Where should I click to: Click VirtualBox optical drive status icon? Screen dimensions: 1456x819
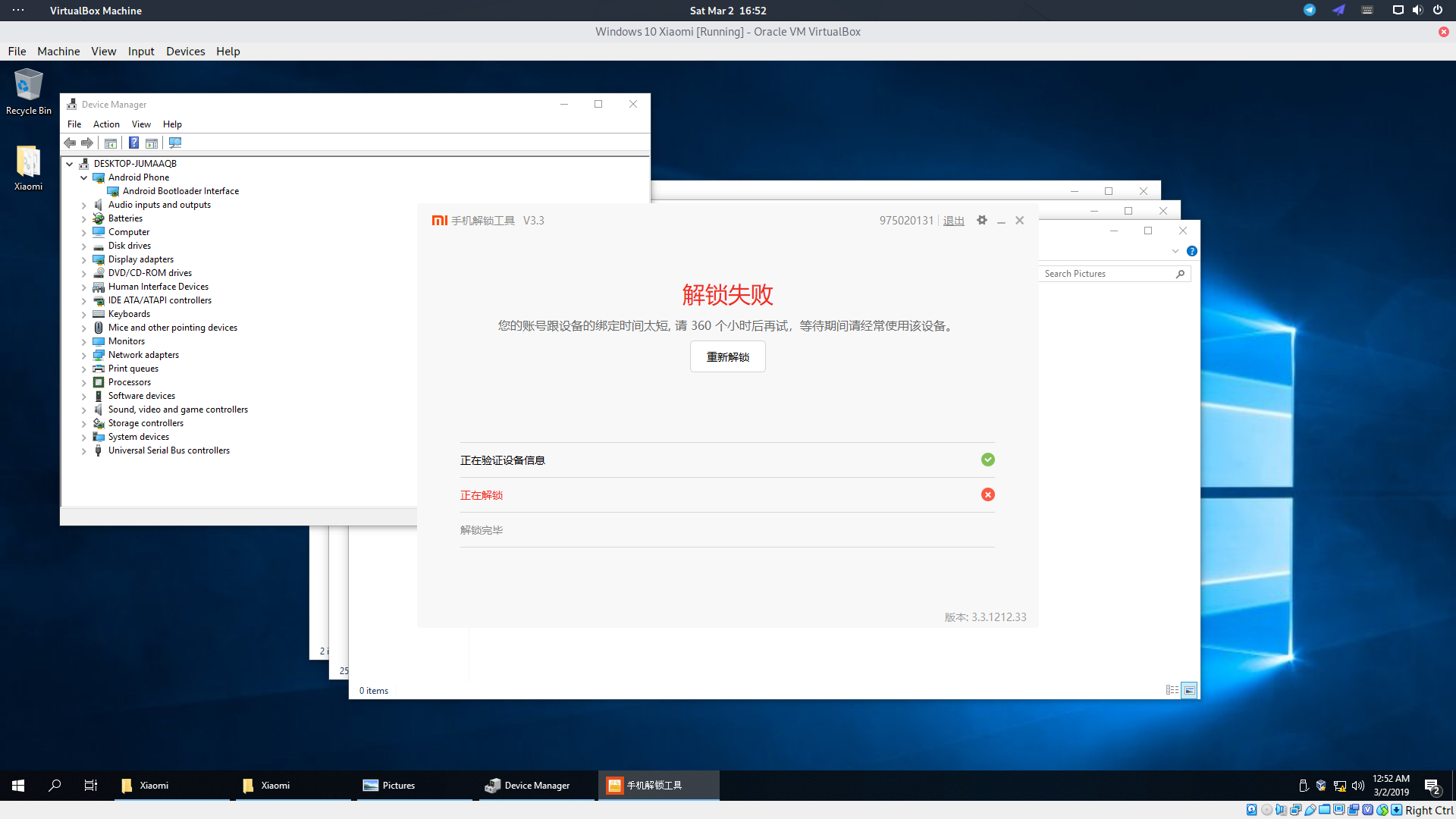click(1266, 810)
